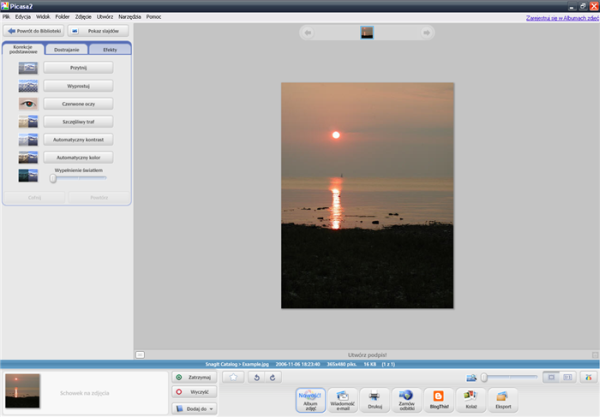Viewport: 600px width, 417px height.
Task: Select side-by-side actual size view button
Action: 567,378
